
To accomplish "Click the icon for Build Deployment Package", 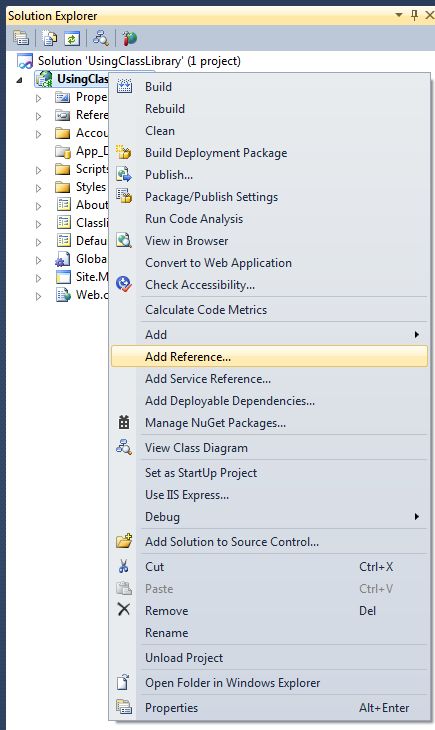I will point(124,152).
